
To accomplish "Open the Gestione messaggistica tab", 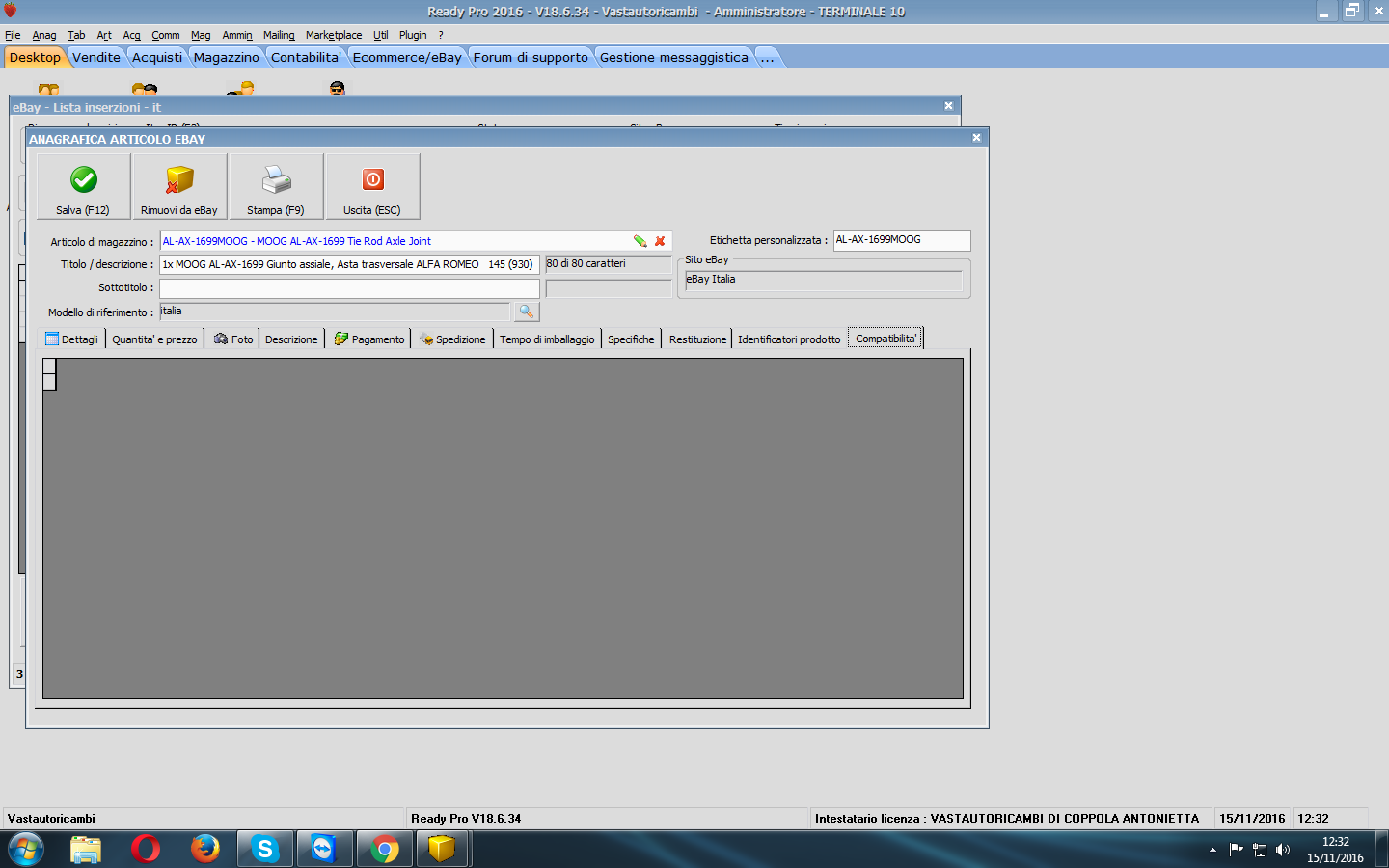I will (674, 57).
